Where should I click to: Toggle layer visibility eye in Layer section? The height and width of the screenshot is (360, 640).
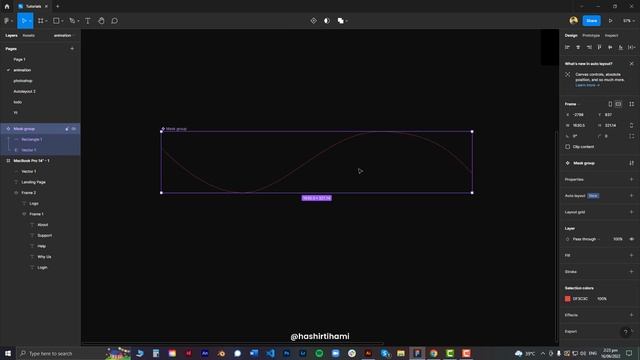632,239
